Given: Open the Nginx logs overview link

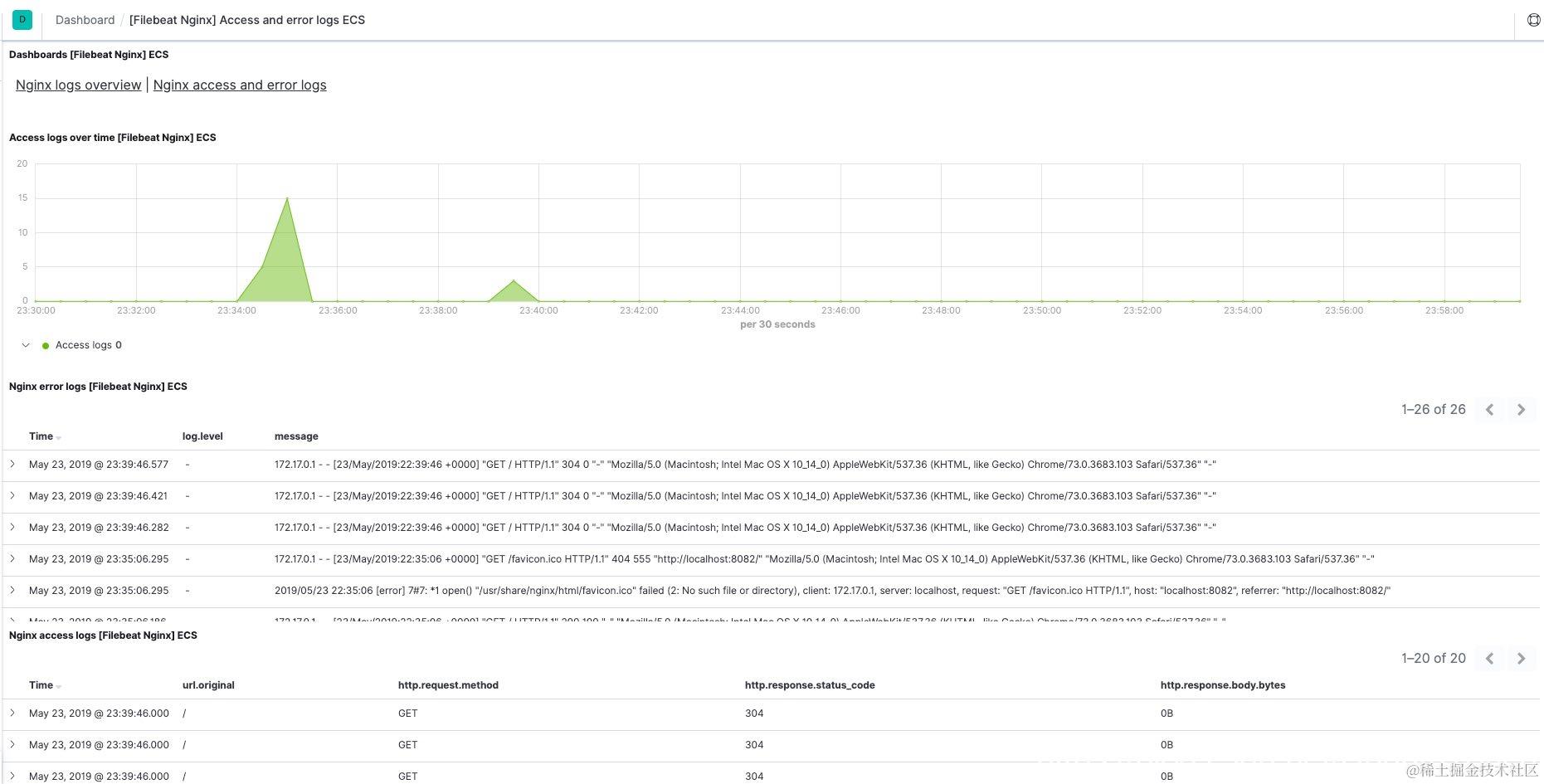Looking at the screenshot, I should point(79,85).
